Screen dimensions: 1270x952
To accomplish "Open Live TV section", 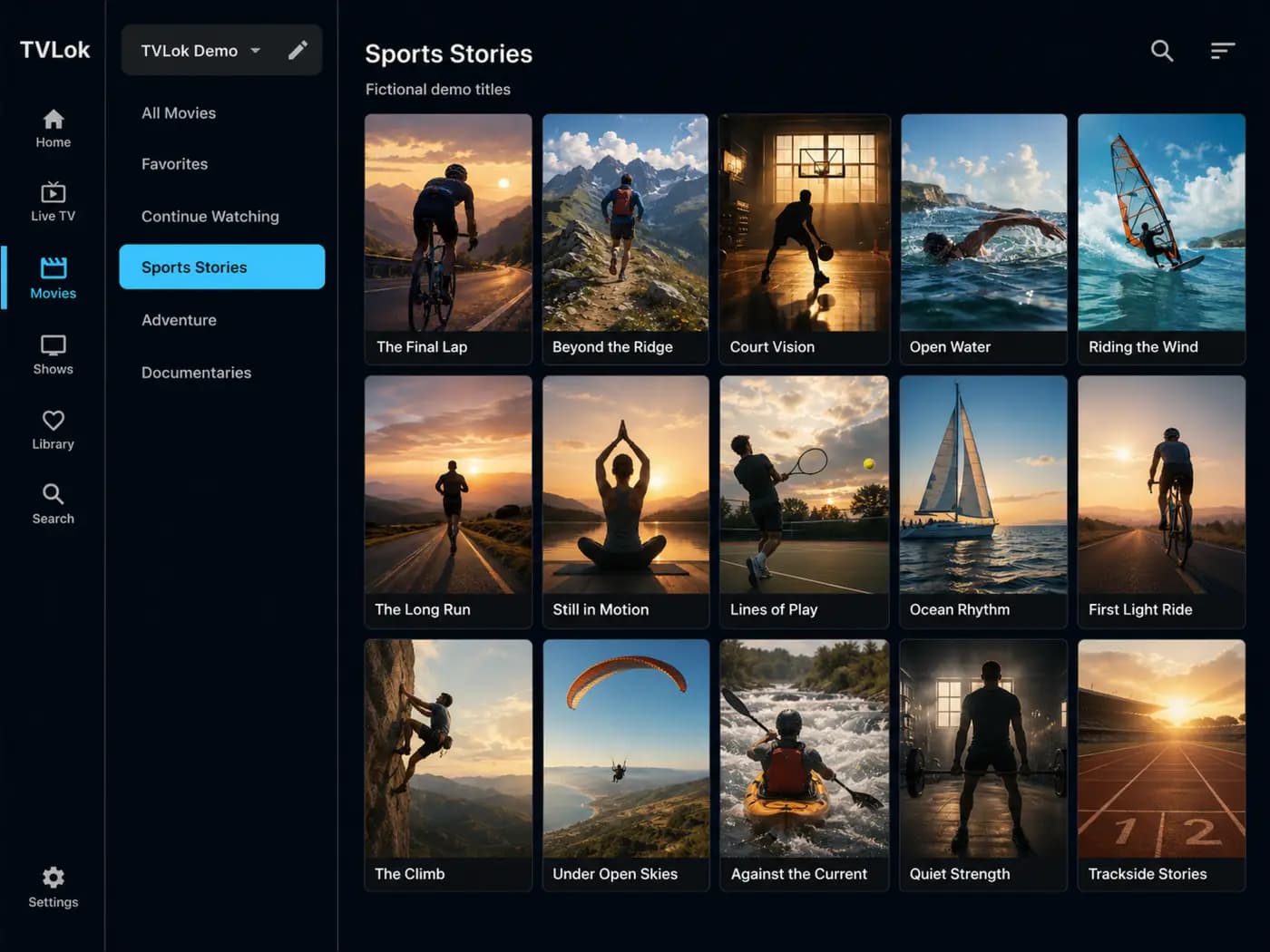I will (53, 201).
